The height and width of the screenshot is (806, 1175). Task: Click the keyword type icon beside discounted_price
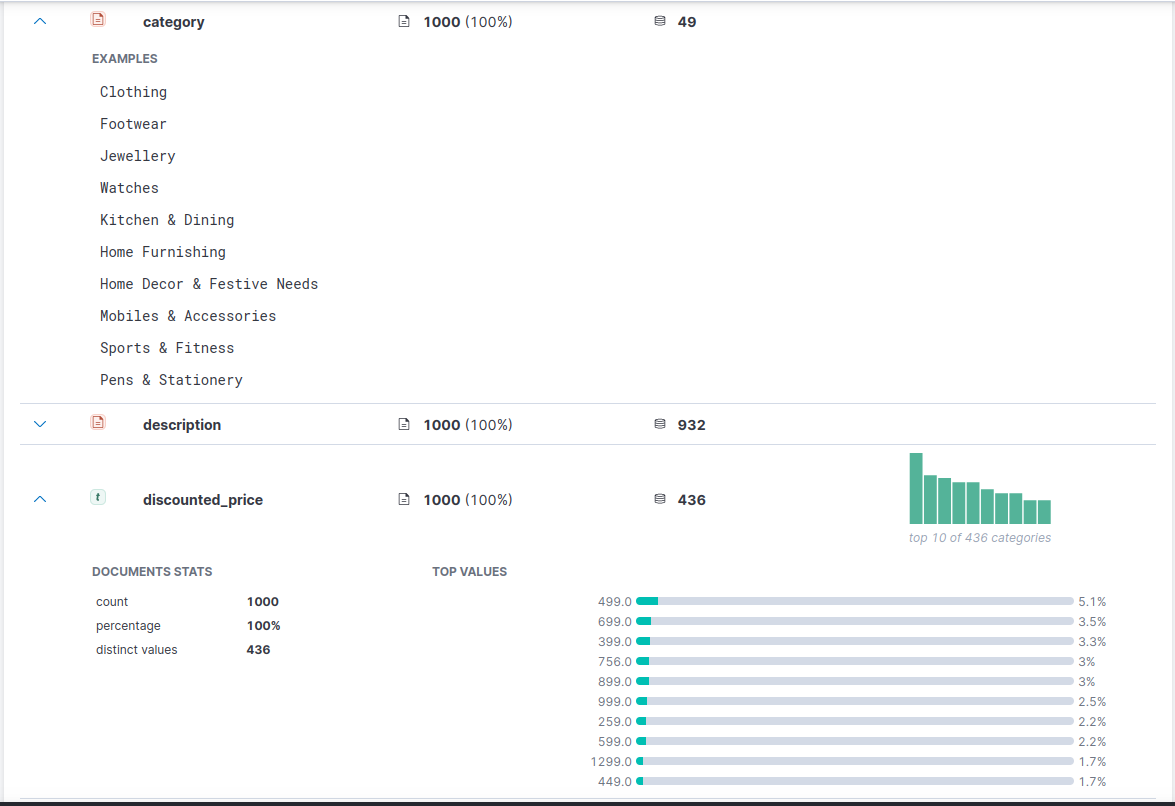(x=98, y=497)
